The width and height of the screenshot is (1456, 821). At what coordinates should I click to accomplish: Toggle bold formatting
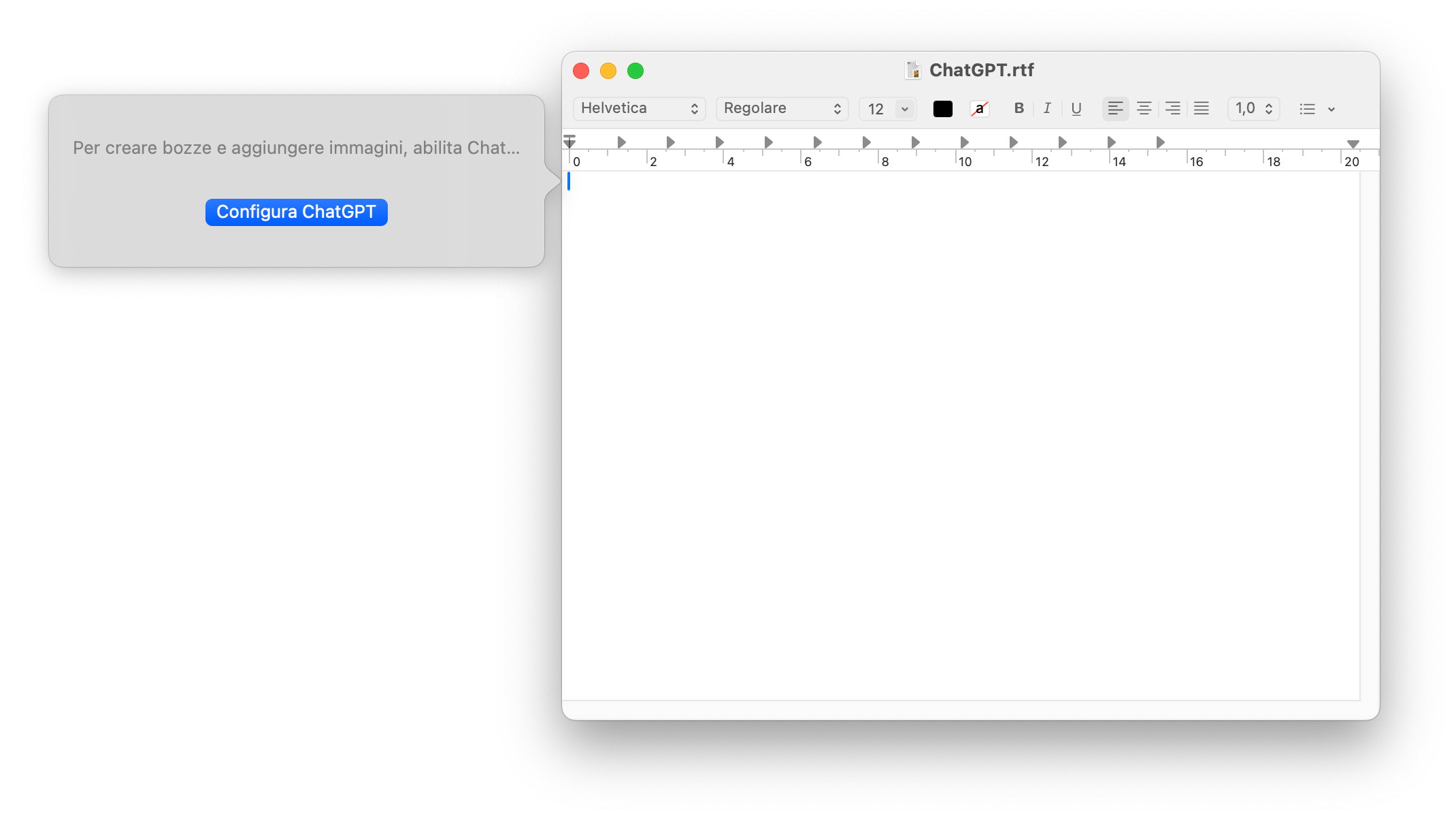1019,109
